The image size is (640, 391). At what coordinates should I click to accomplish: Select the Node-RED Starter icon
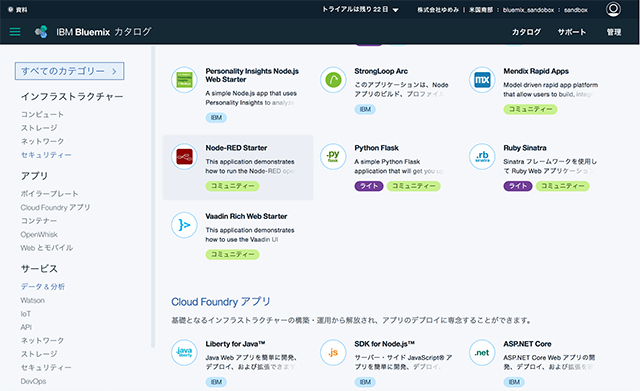[x=184, y=156]
